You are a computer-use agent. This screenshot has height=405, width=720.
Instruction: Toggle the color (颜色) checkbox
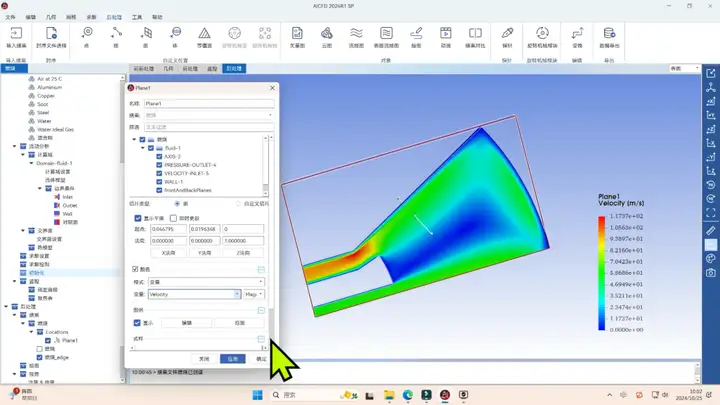135,269
